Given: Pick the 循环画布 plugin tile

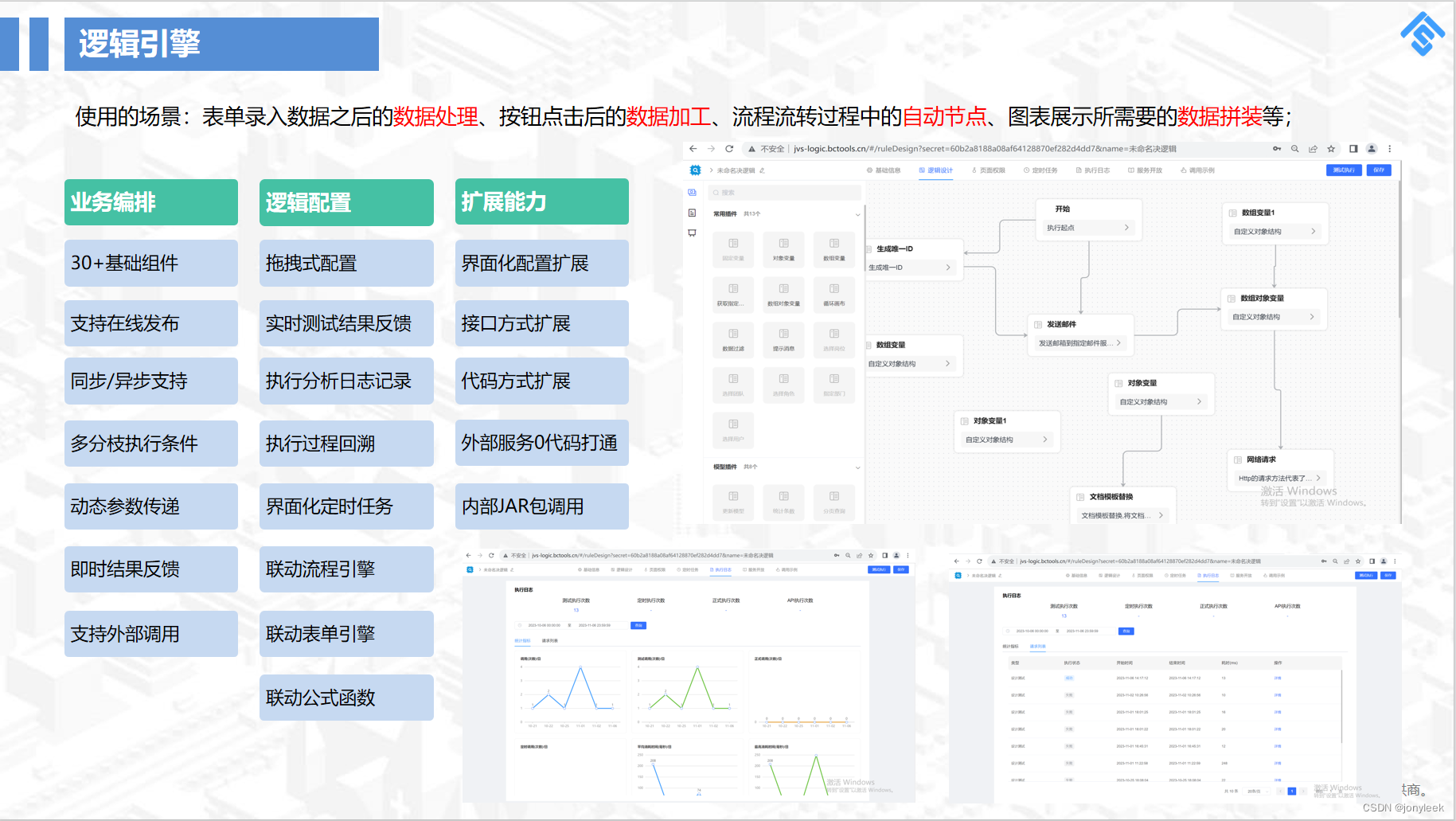Looking at the screenshot, I should click(x=833, y=295).
